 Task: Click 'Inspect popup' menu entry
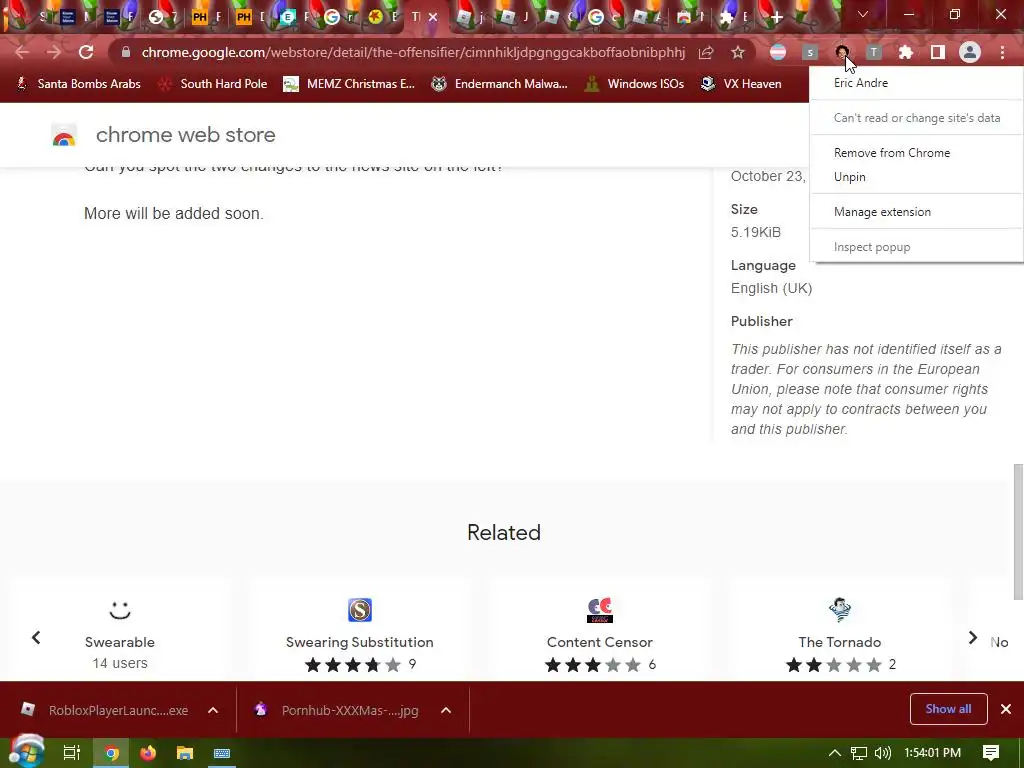click(x=916, y=247)
